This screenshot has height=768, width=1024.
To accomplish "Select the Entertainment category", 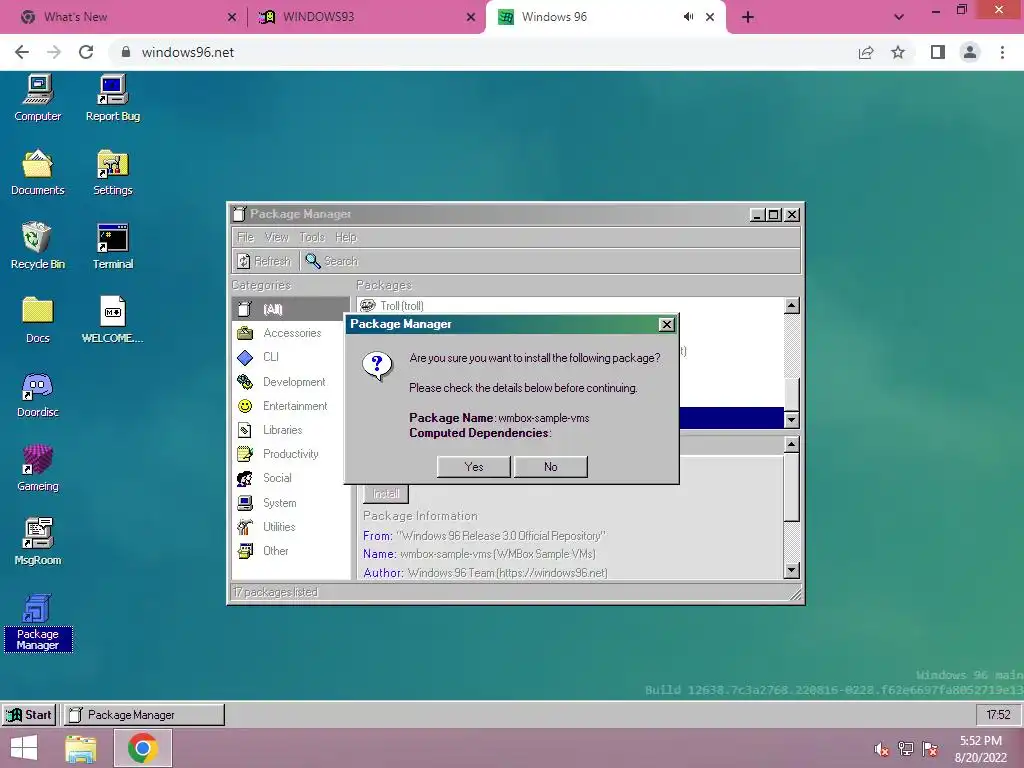I will tap(291, 406).
